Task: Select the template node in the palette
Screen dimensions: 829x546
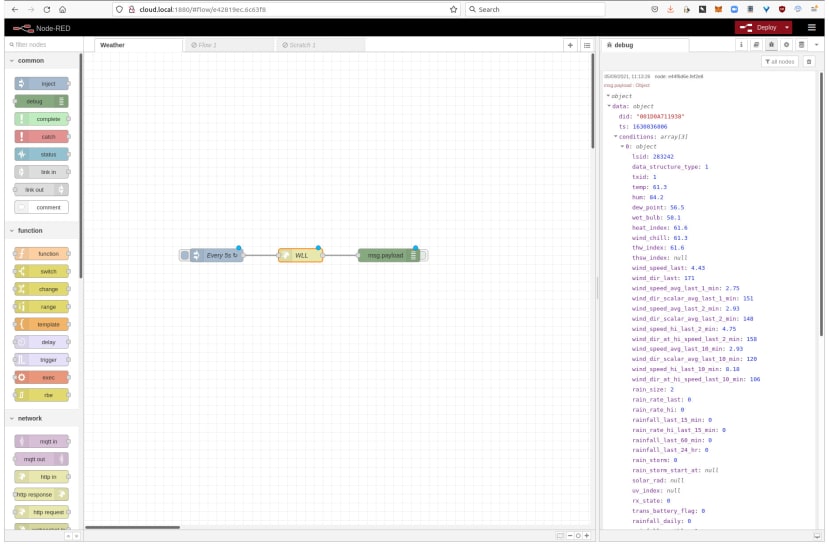Action: [x=42, y=324]
